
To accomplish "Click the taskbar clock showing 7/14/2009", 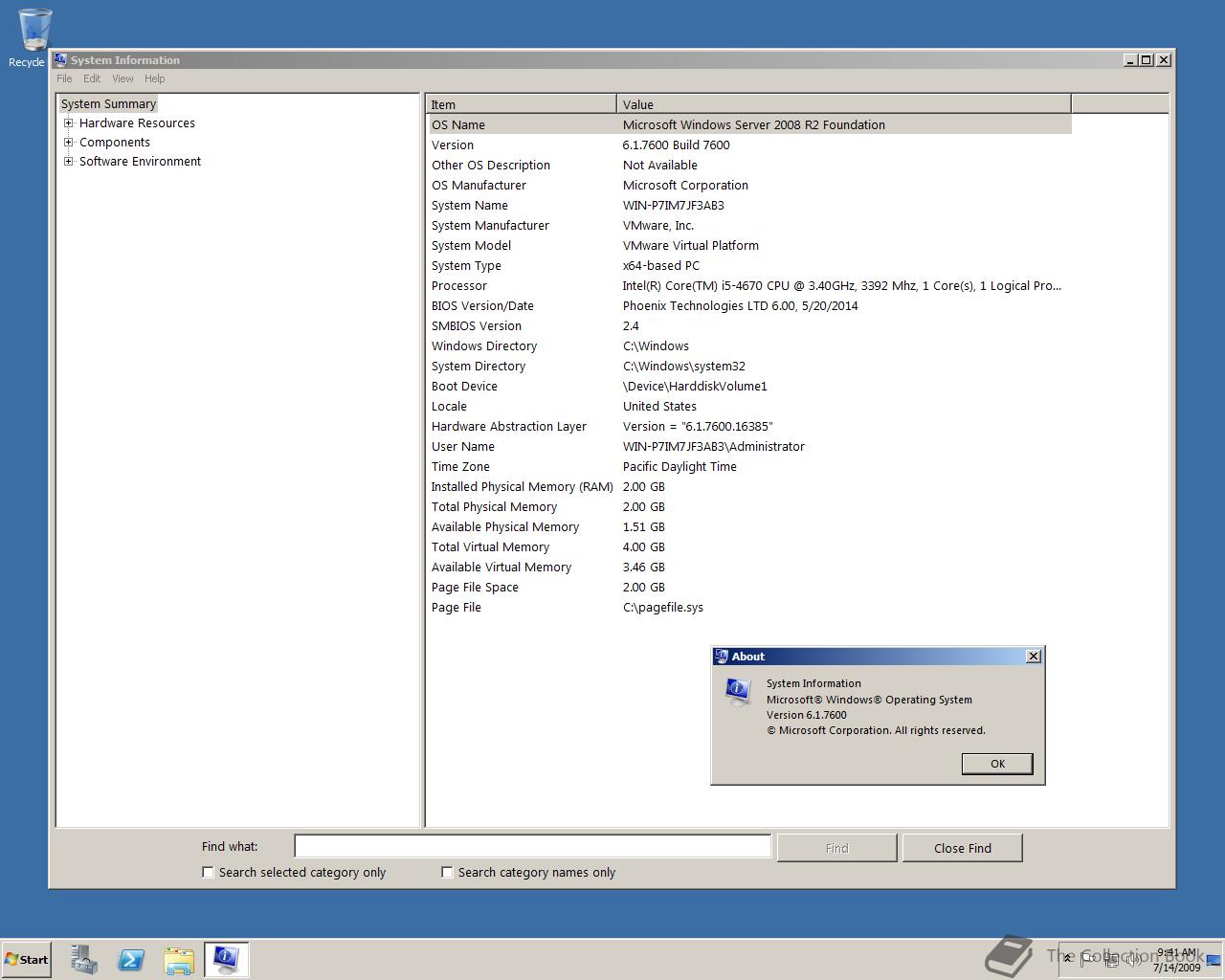I will click(1176, 960).
